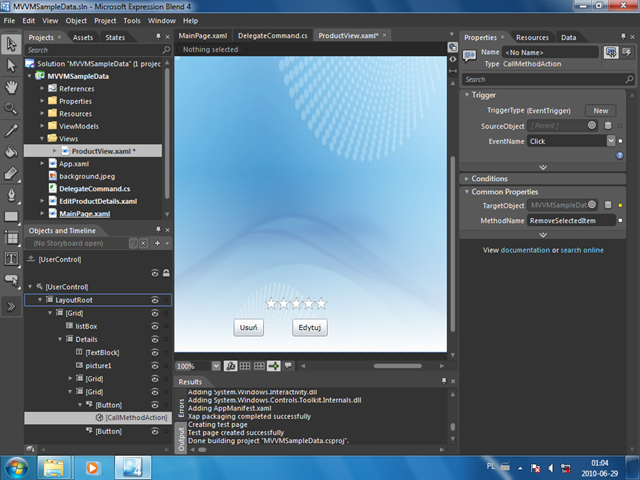Image resolution: width=640 pixels, height=480 pixels.
Task: Select the Direct Selection arrow tool
Action: point(11,65)
